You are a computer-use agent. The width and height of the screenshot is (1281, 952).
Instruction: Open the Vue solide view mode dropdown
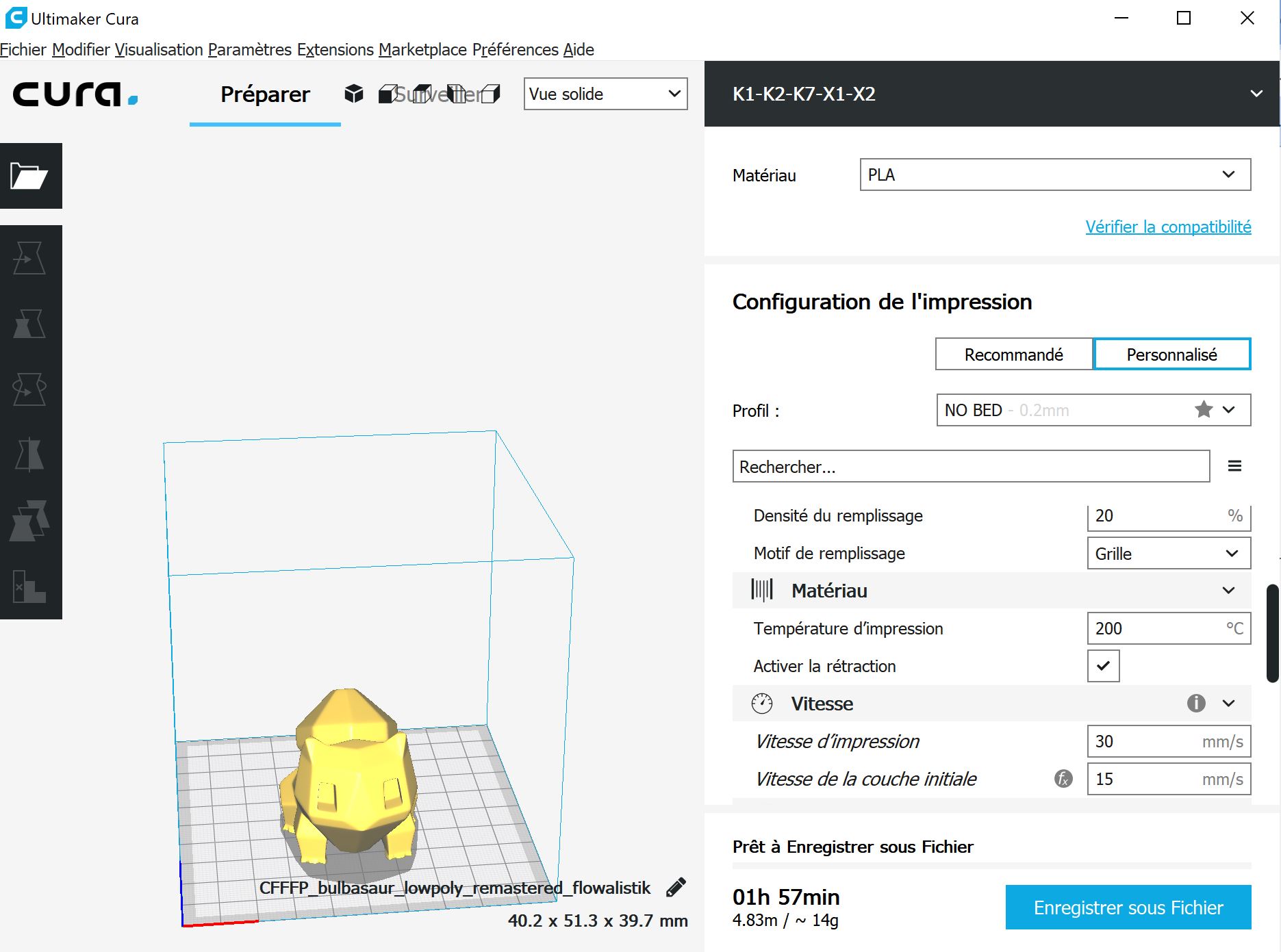coord(605,94)
